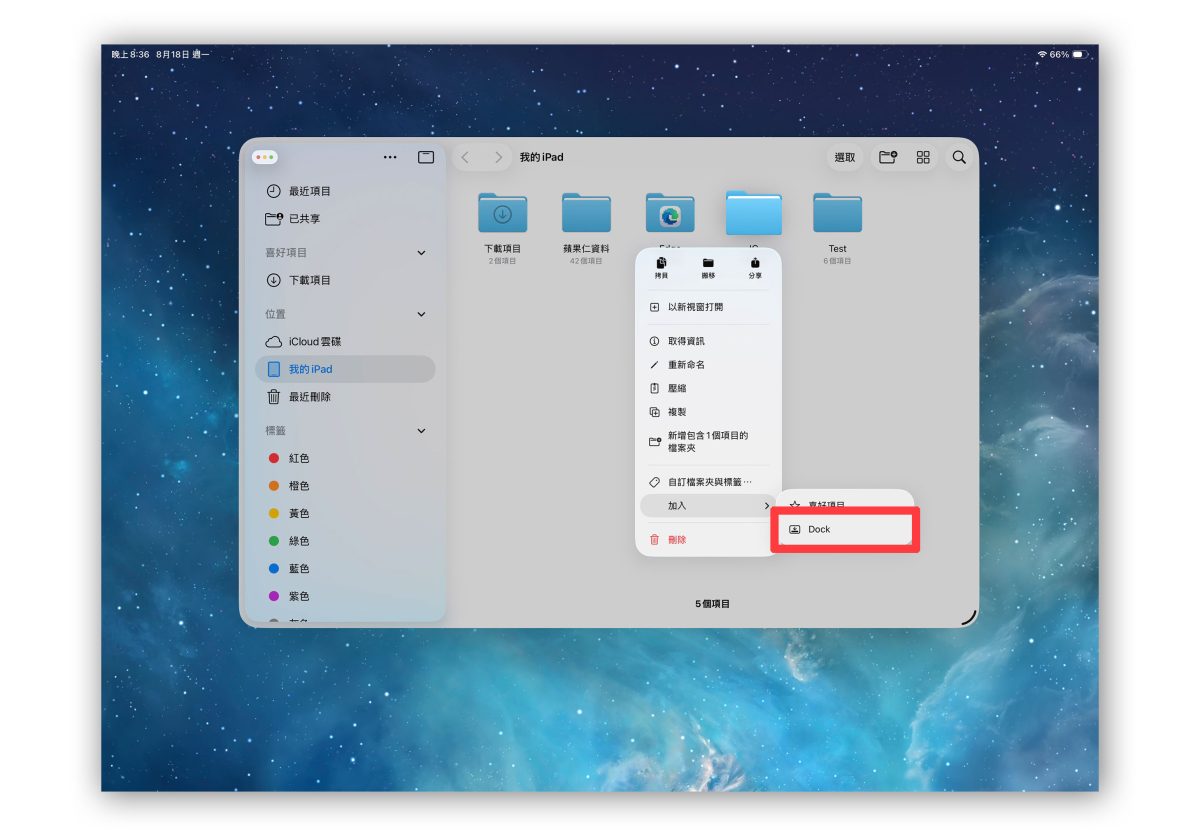The height and width of the screenshot is (836, 1200).
Task: Click the 晚上8:36 time in status bar
Action: [130, 54]
